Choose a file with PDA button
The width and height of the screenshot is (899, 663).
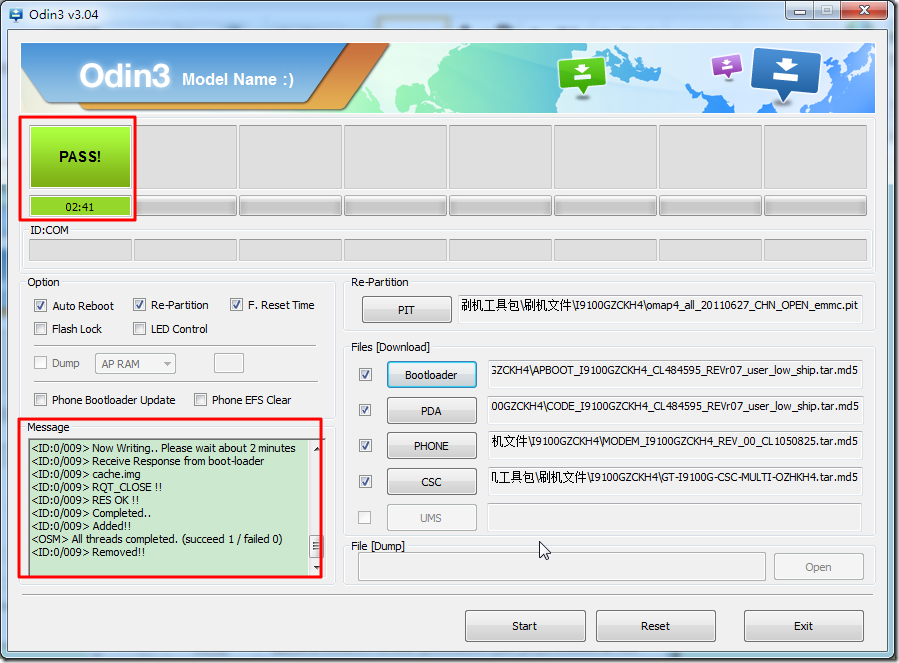(431, 411)
